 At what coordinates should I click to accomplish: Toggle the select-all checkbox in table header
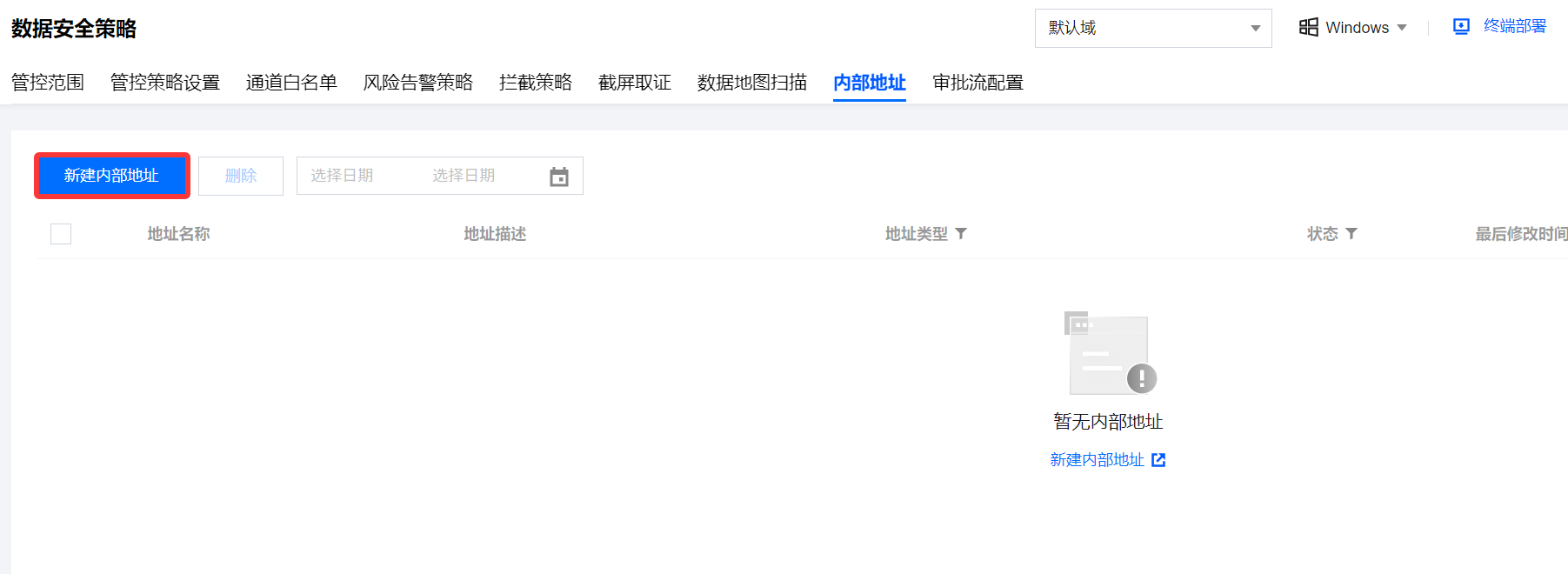[61, 234]
